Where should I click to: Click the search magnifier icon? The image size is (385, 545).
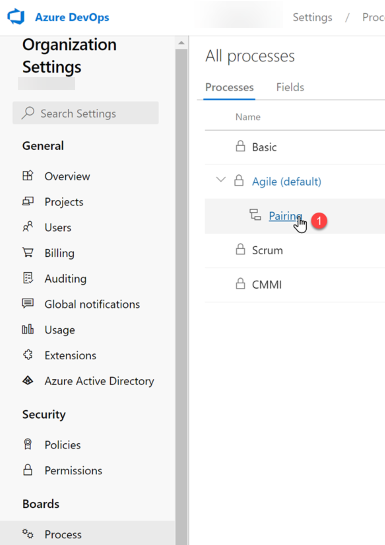(x=28, y=113)
